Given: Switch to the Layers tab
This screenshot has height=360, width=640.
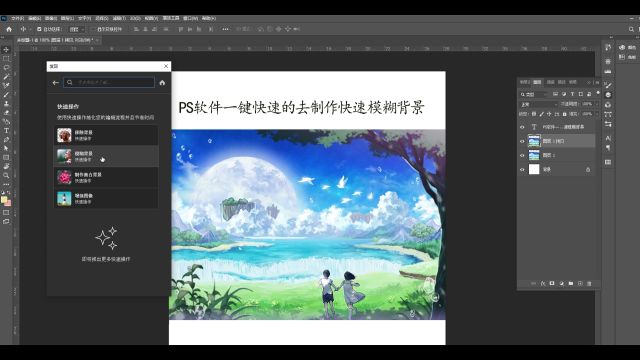Looking at the screenshot, I should pos(537,82).
